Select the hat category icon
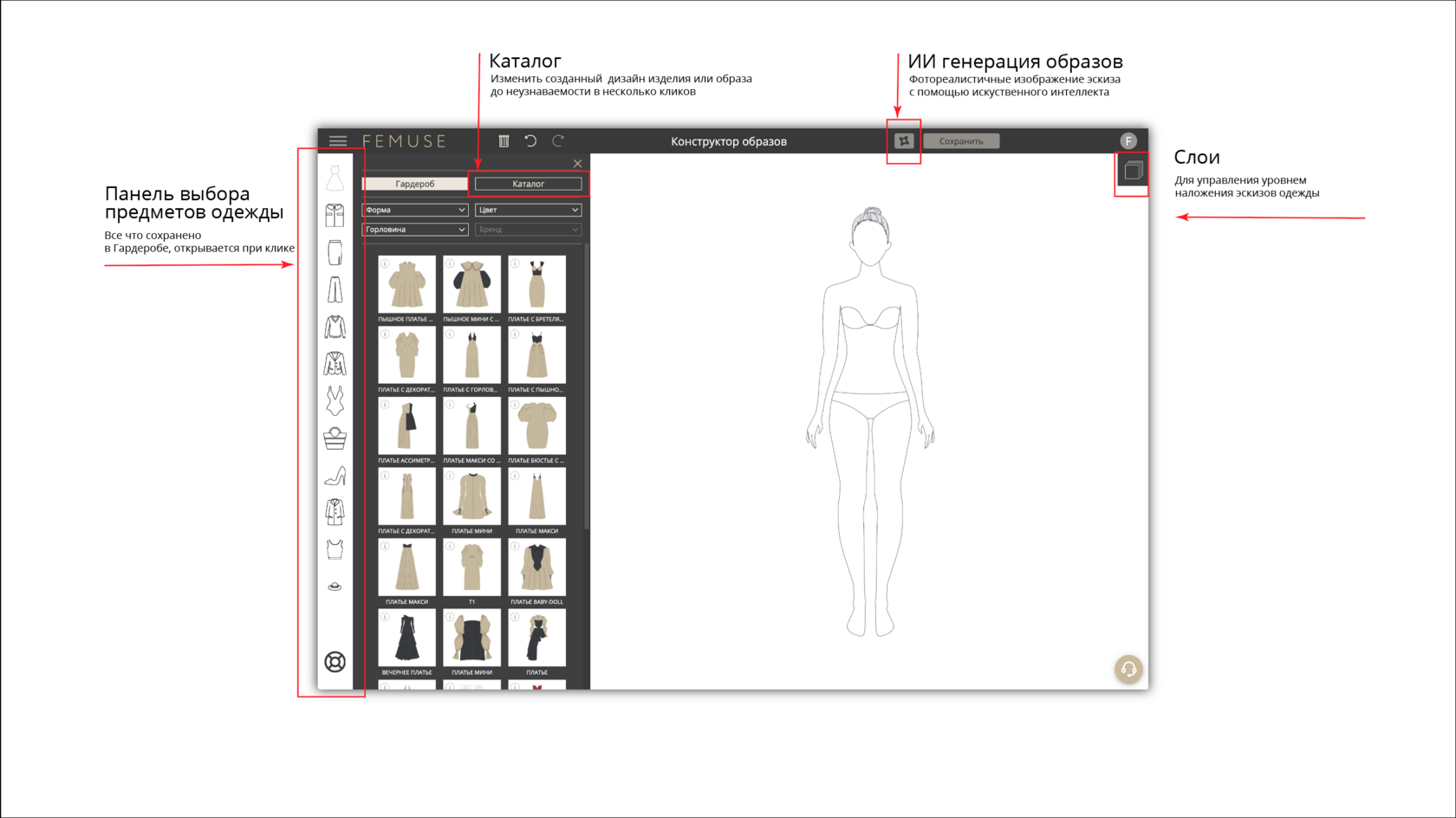Image resolution: width=1456 pixels, height=818 pixels. (335, 587)
